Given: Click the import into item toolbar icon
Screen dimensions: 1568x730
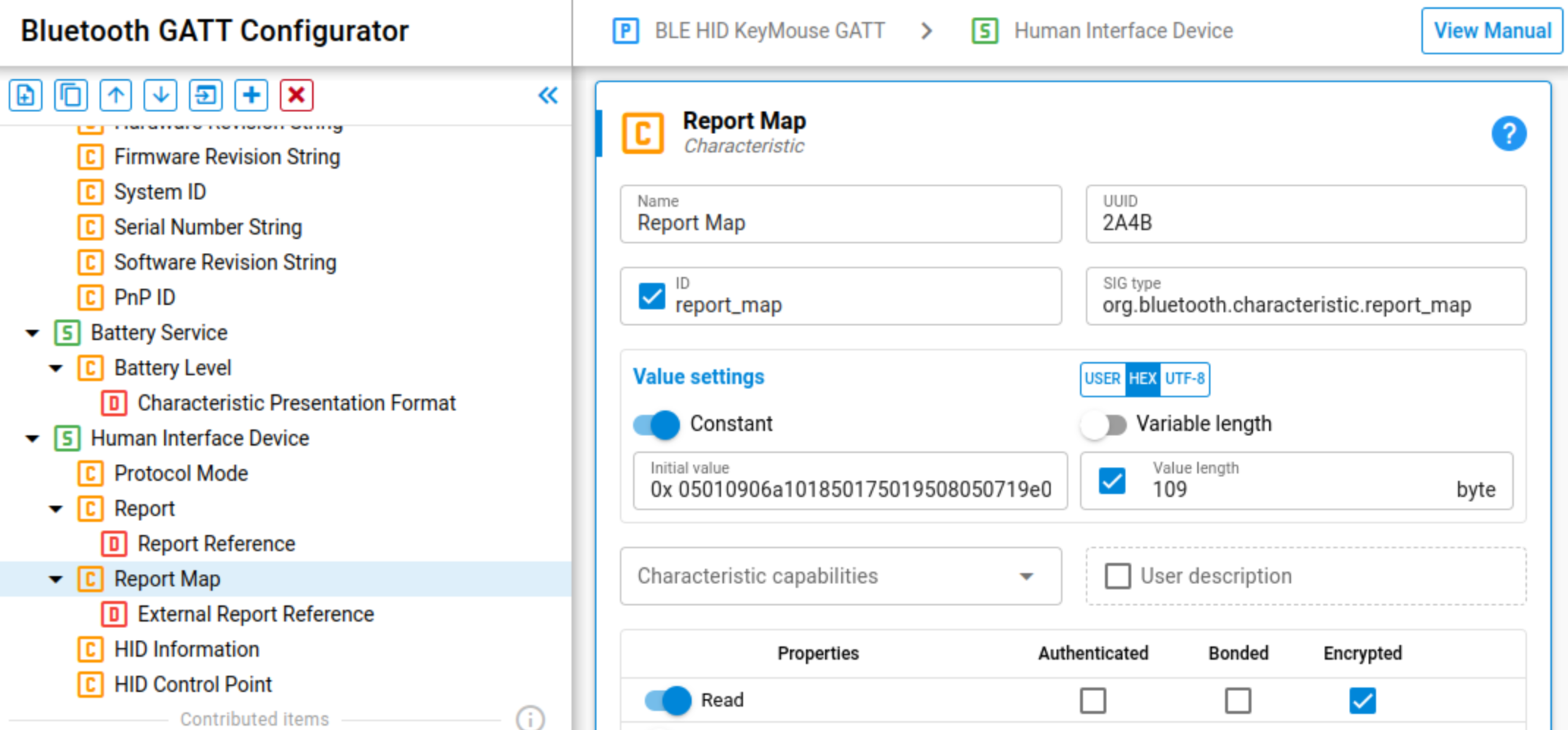Looking at the screenshot, I should pos(206,95).
